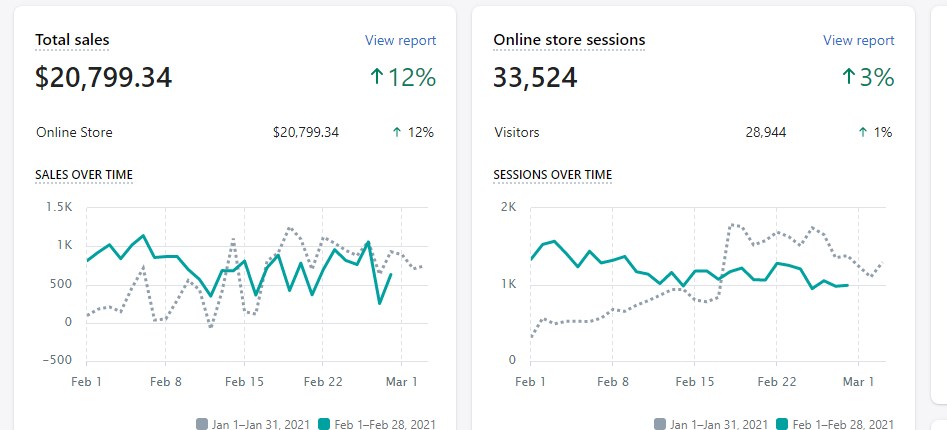Select the 28,944 visitors value

pos(766,132)
